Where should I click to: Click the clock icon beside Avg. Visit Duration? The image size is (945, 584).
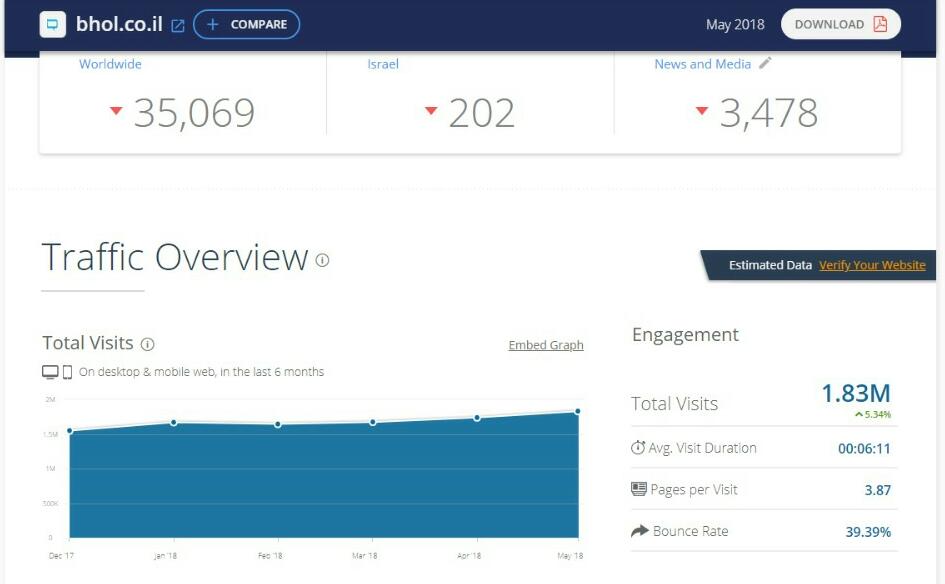(638, 448)
